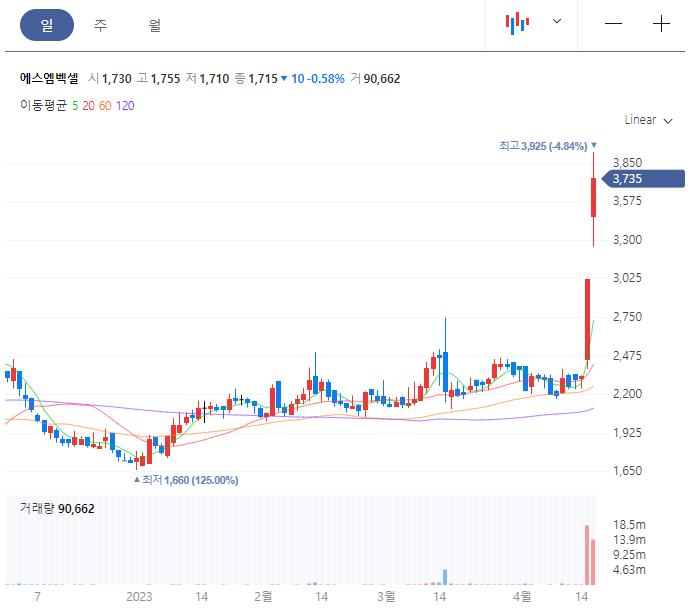Click the 저 1,710 low price value

(207, 79)
